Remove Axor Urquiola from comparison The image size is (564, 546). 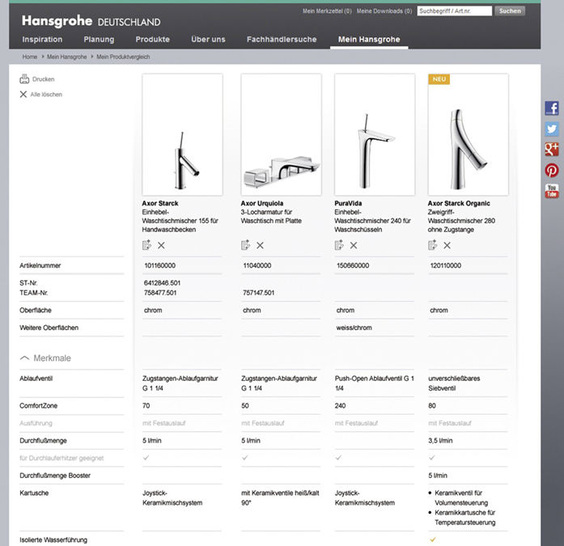point(260,245)
